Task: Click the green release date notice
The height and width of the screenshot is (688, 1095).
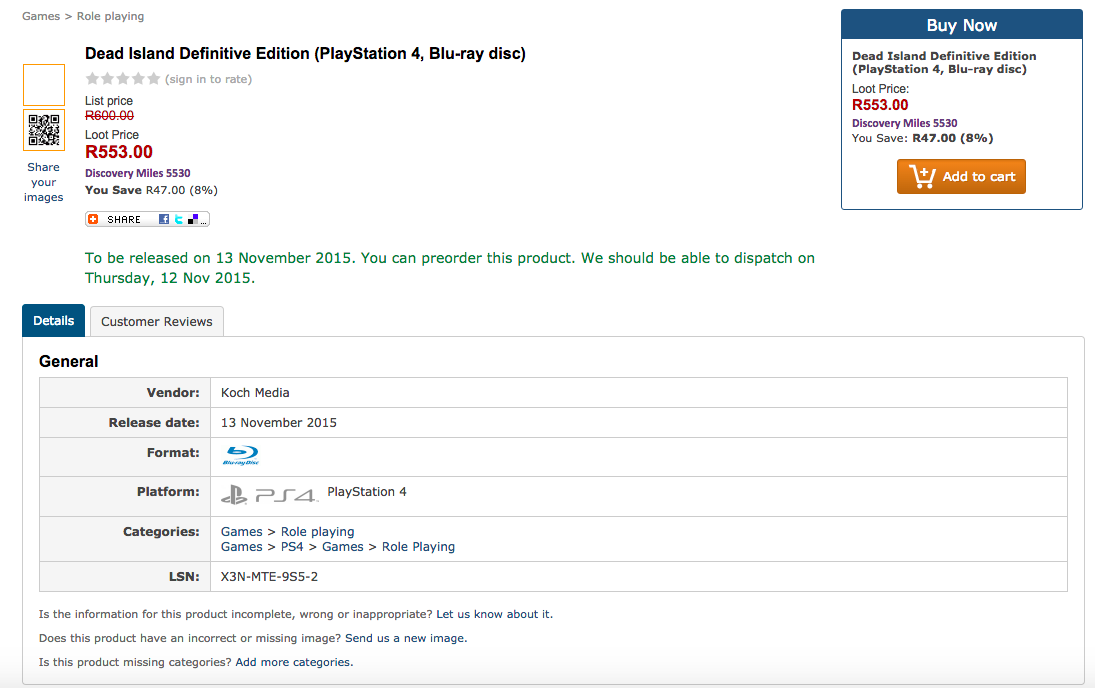Action: 450,268
